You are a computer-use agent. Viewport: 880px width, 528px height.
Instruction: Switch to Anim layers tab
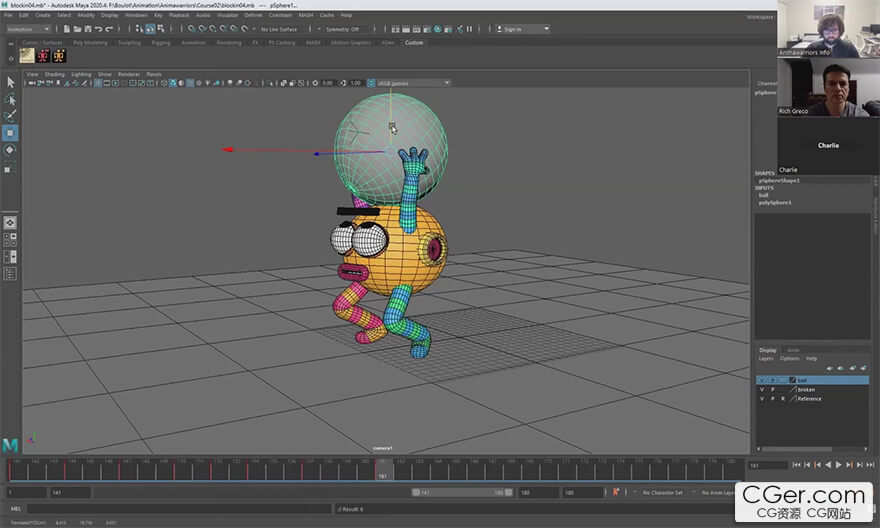793,350
